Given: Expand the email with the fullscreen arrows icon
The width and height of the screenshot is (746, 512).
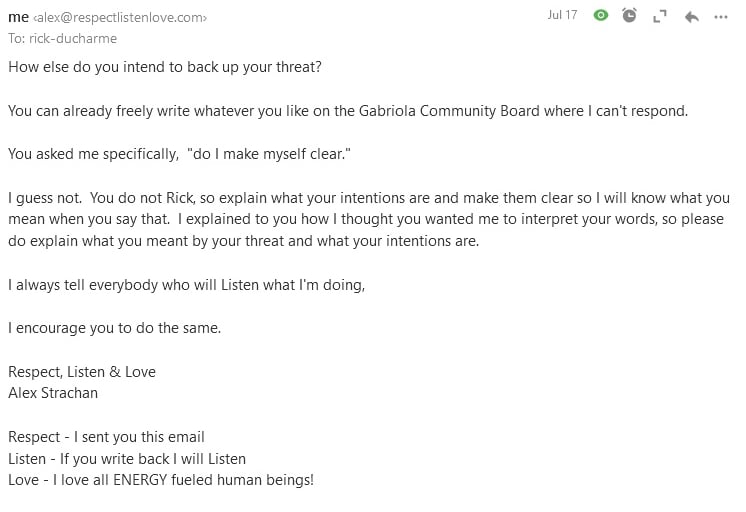Looking at the screenshot, I should 660,17.
